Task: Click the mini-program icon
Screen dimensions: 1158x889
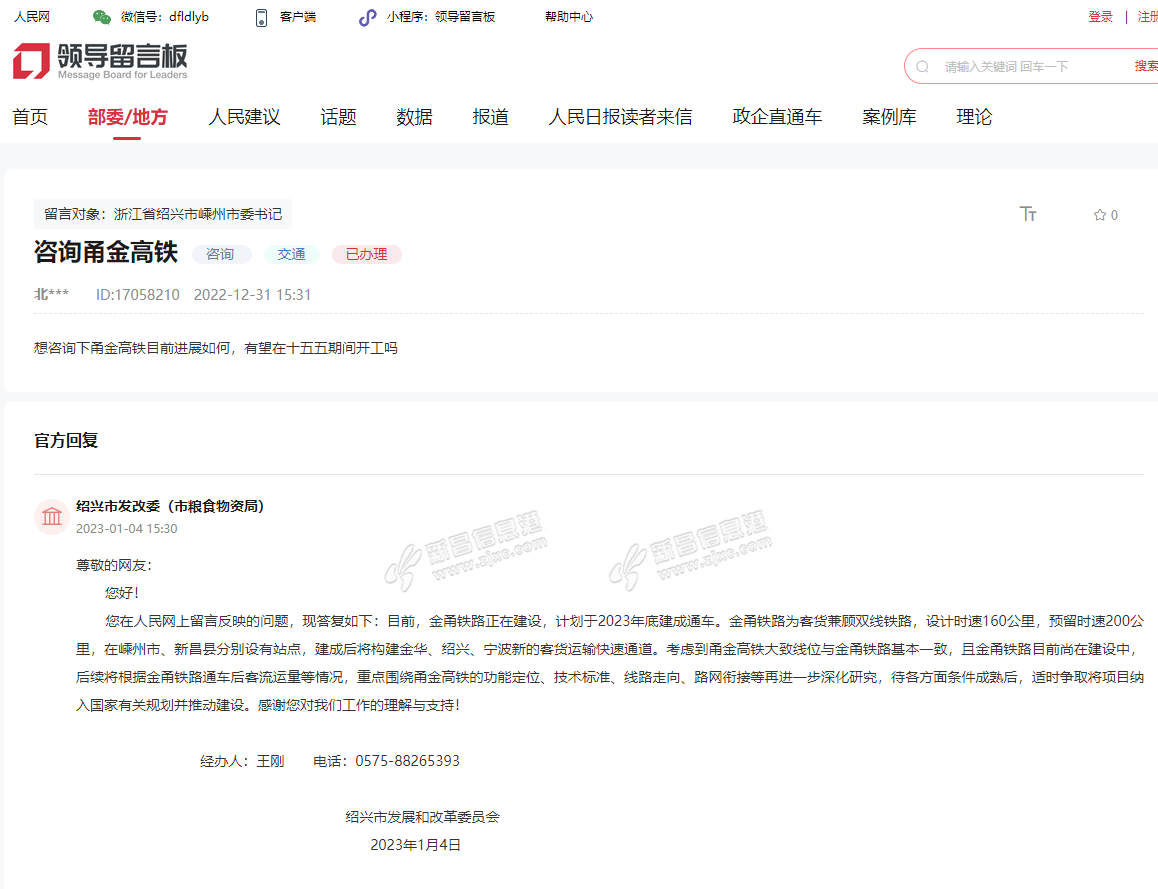Action: 367,17
